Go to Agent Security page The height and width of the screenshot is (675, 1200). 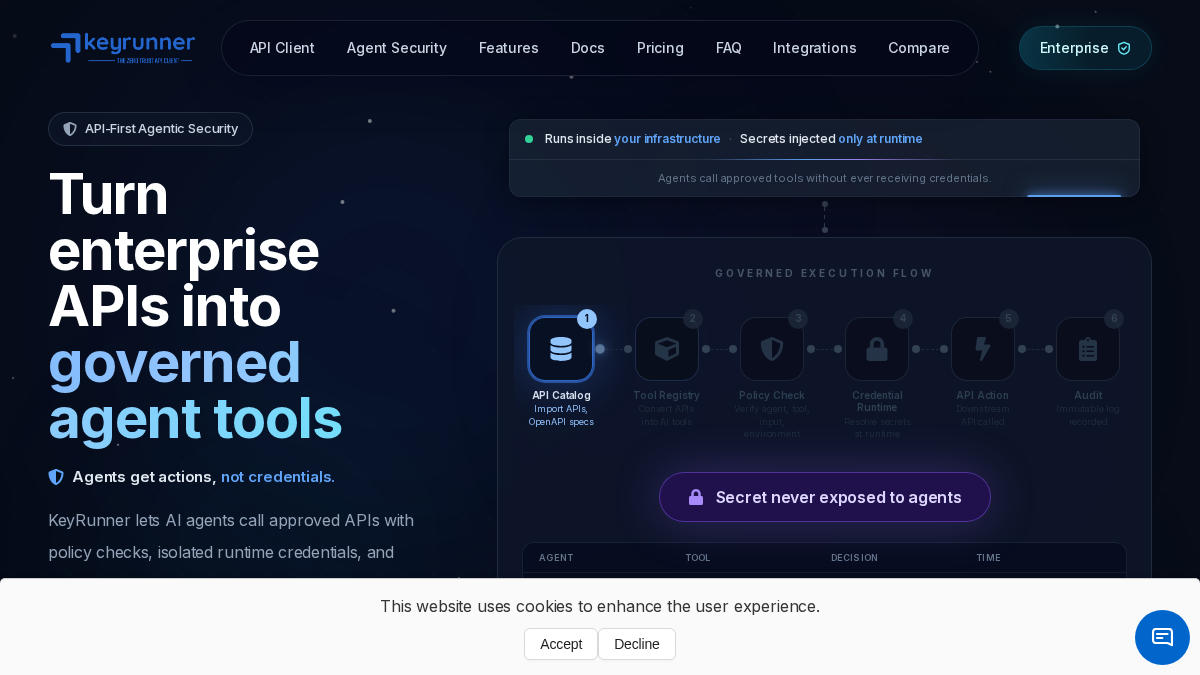(x=397, y=48)
